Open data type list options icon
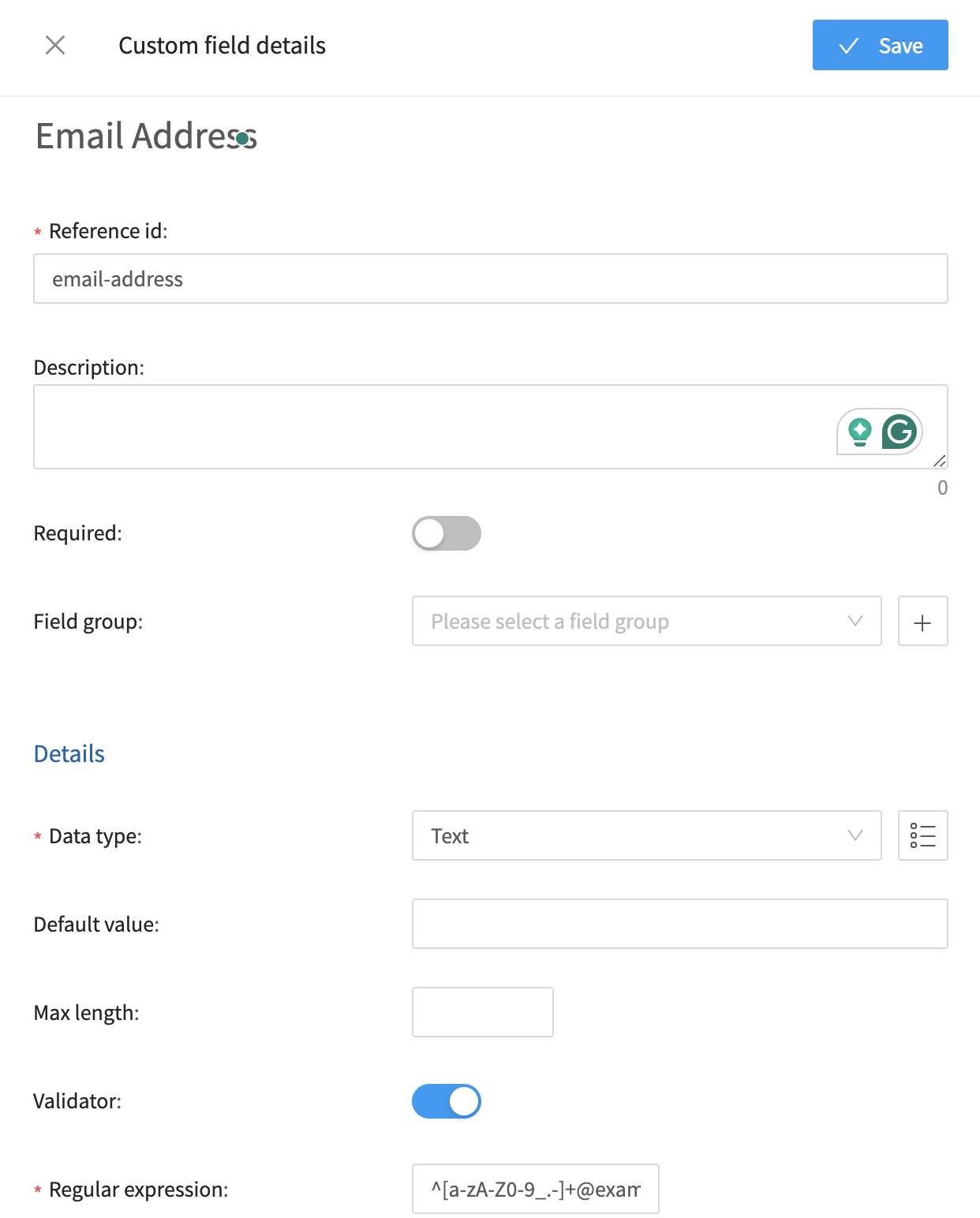Screen dimensions: 980x1218 (922, 835)
